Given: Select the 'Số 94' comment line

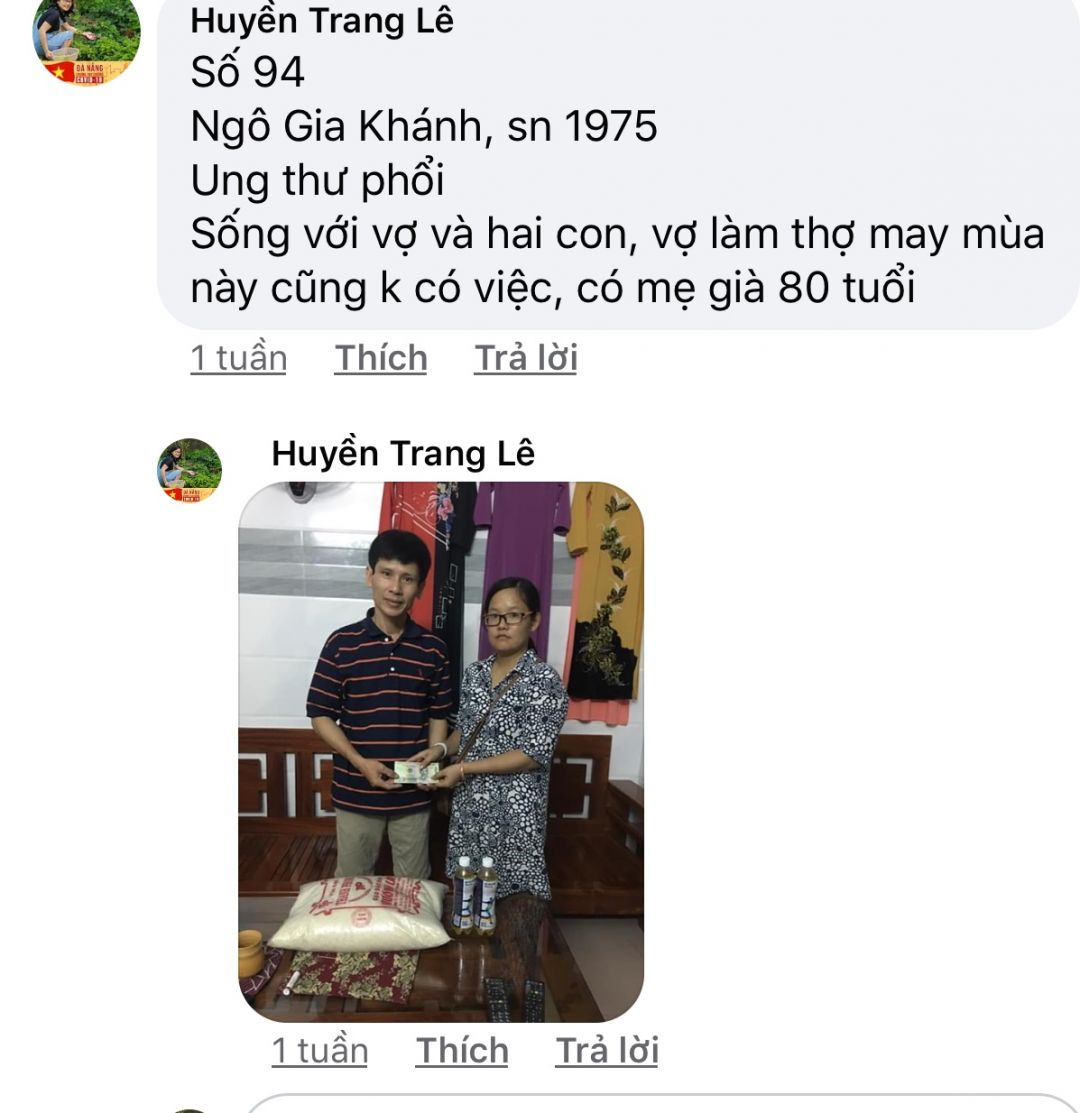Looking at the screenshot, I should coord(248,72).
